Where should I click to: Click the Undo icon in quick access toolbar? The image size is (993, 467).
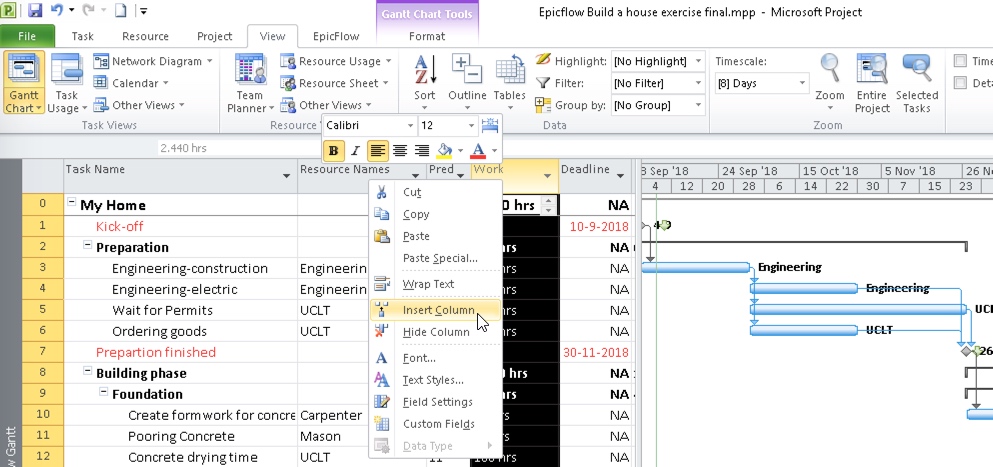coord(57,10)
